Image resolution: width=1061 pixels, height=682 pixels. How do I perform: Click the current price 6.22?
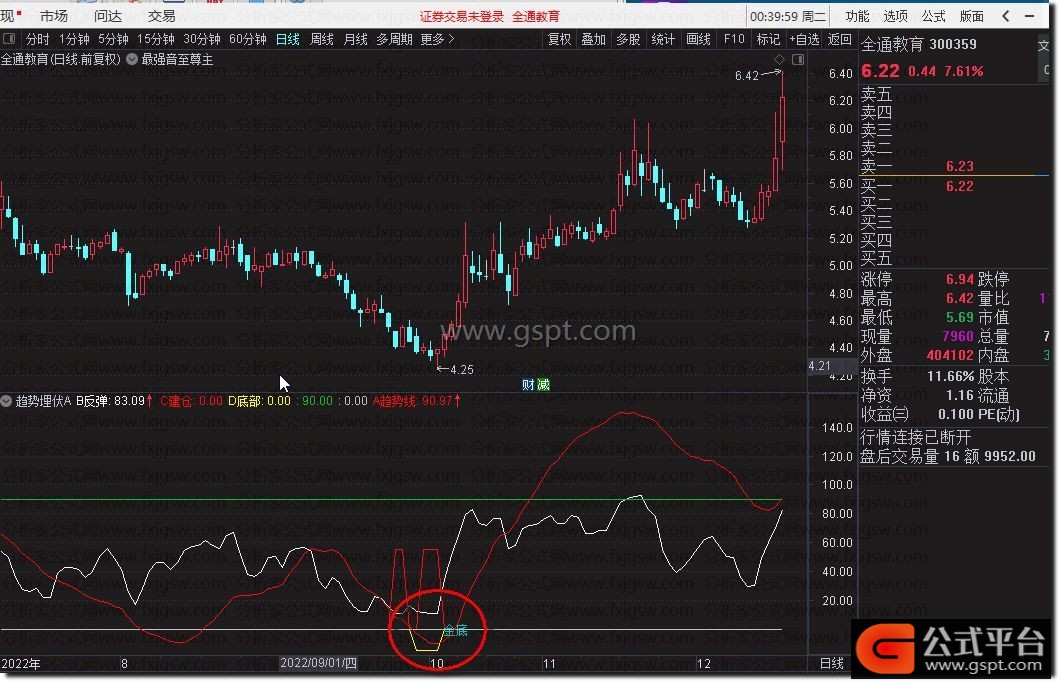tap(880, 70)
